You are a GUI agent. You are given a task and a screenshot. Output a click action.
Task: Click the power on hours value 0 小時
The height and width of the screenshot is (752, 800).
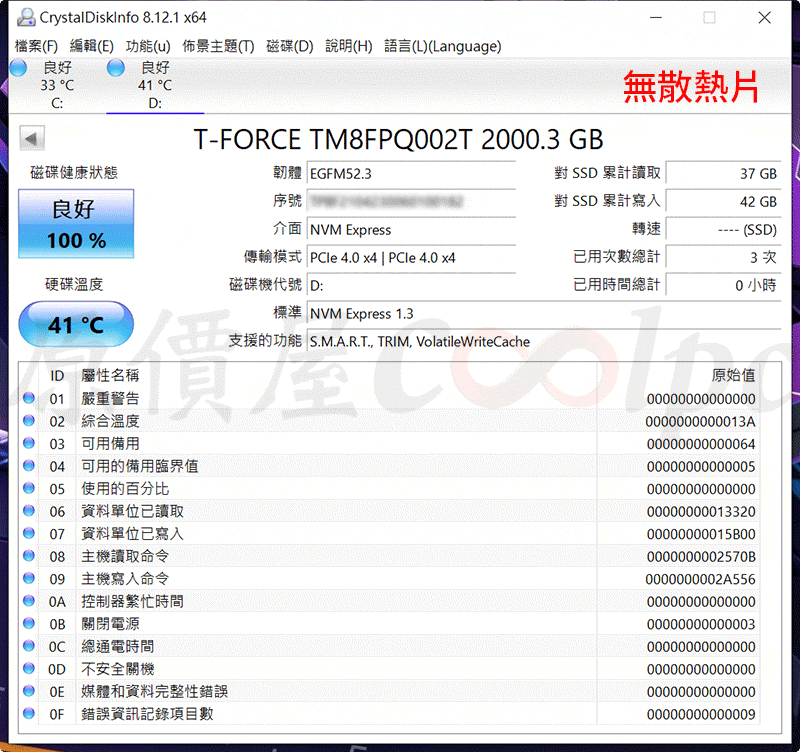pyautogui.click(x=723, y=285)
